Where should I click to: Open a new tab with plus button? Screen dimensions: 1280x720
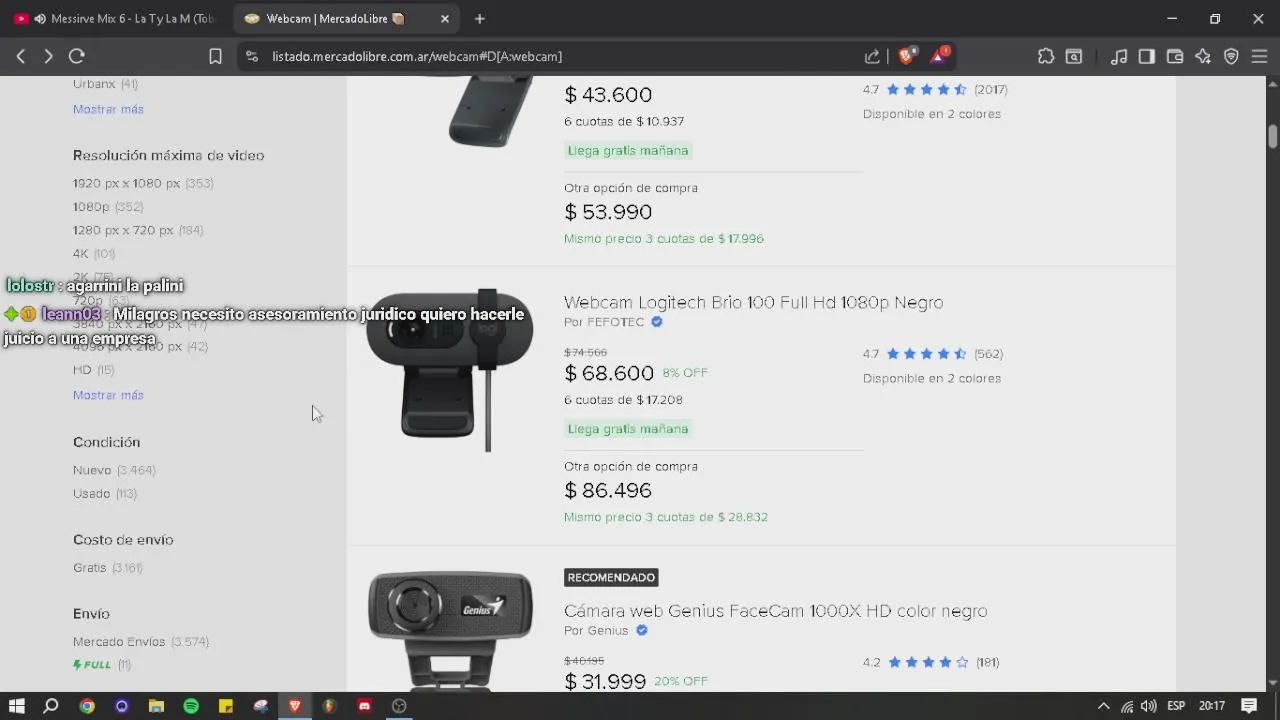[x=480, y=18]
